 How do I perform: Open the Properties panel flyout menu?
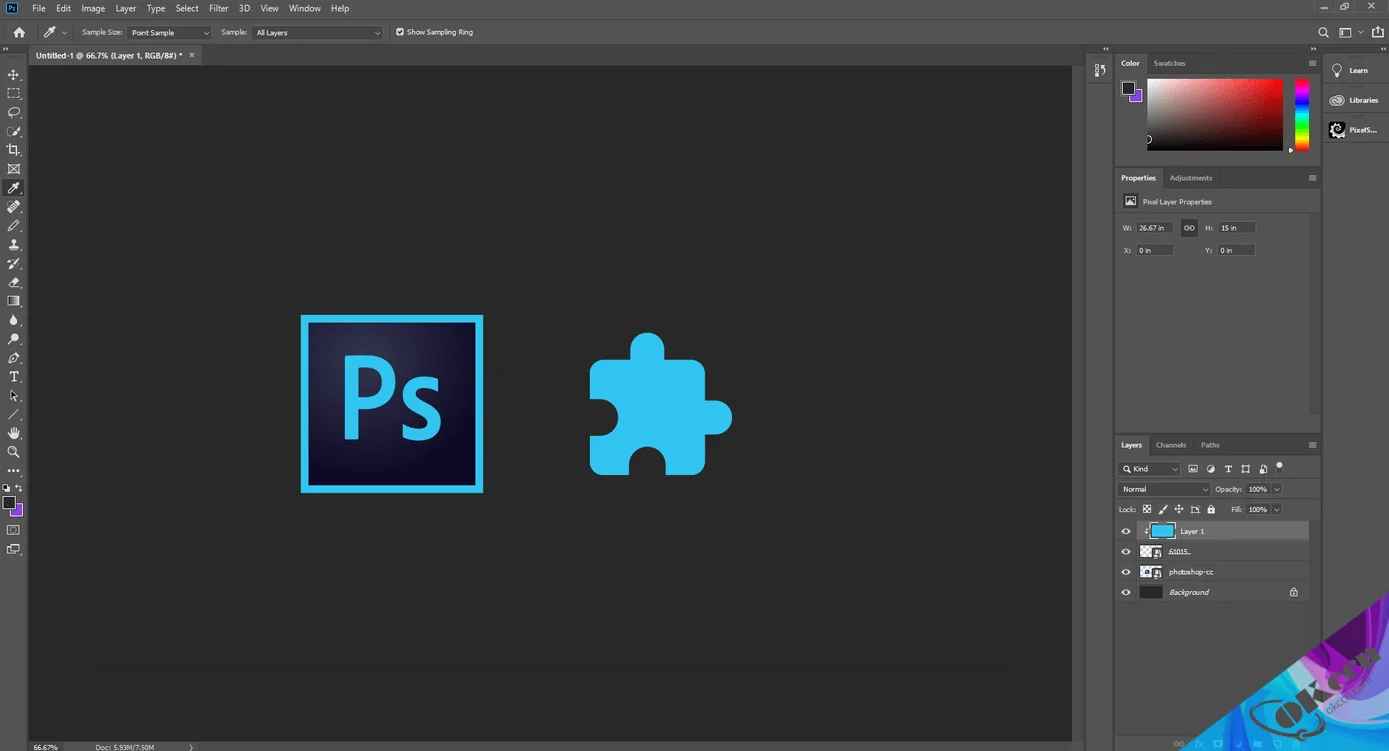(x=1312, y=178)
